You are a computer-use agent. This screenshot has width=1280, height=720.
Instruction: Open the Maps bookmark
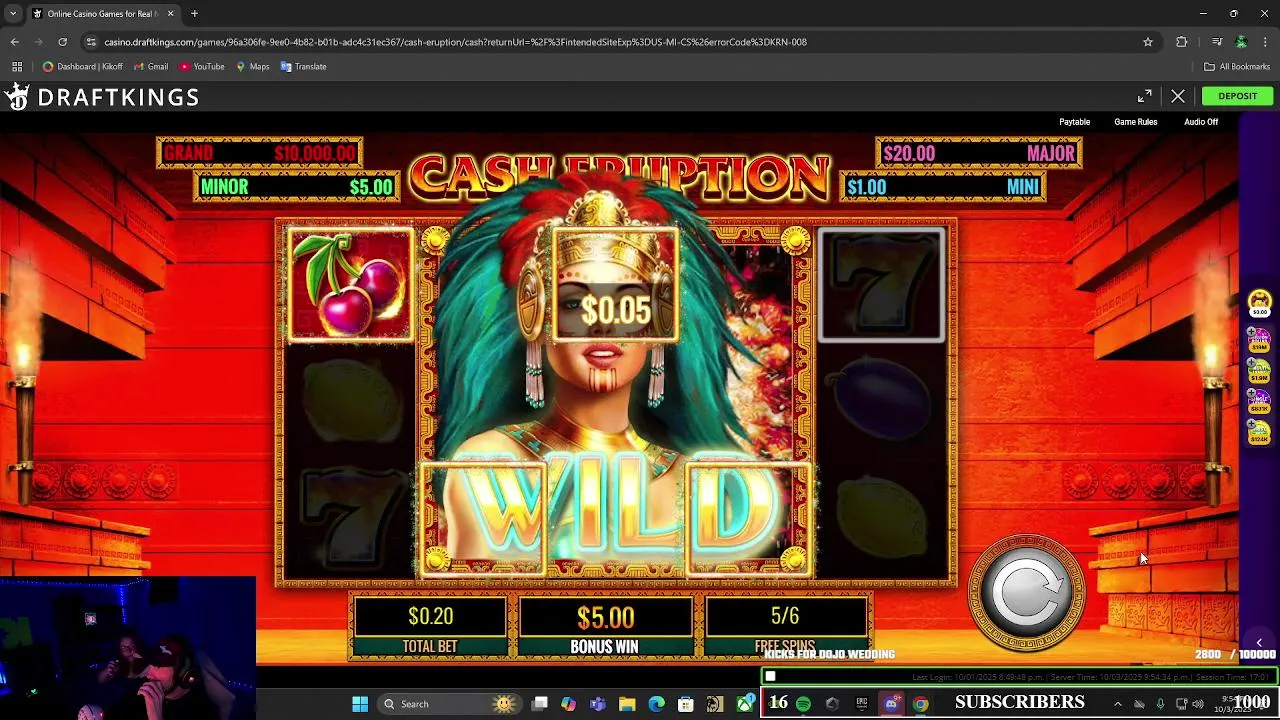[253, 67]
